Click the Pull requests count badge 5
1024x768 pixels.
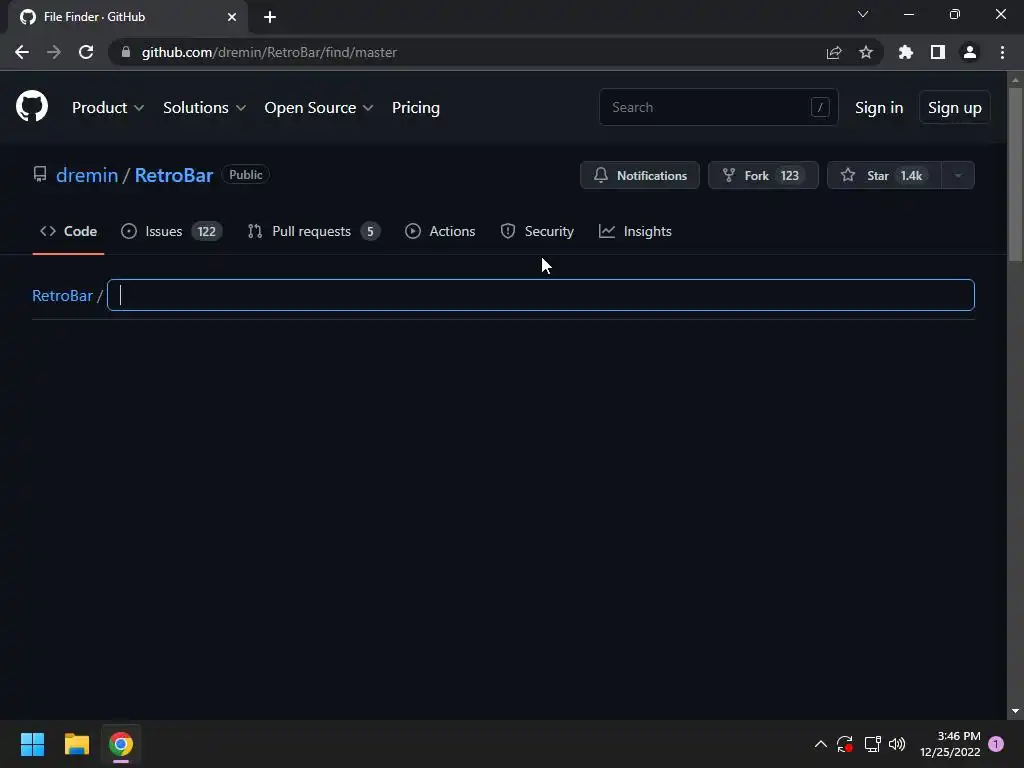pyautogui.click(x=370, y=231)
